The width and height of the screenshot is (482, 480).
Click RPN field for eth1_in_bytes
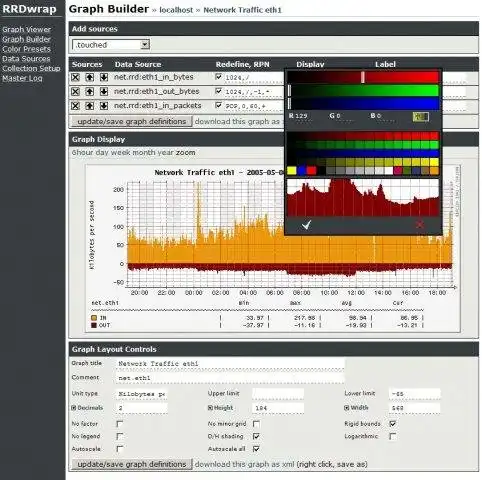[253, 78]
